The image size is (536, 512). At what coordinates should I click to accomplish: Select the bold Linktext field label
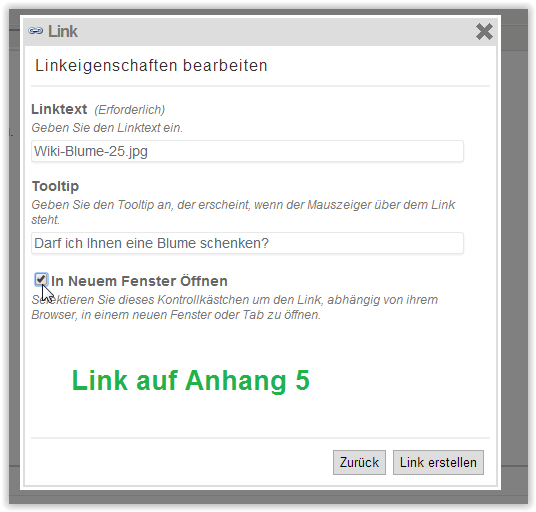tap(59, 109)
